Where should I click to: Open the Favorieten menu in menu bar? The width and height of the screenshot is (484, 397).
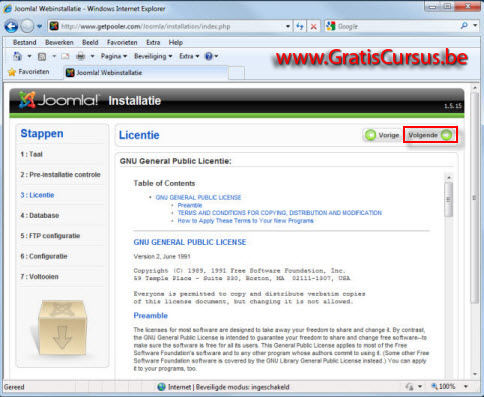[122, 43]
